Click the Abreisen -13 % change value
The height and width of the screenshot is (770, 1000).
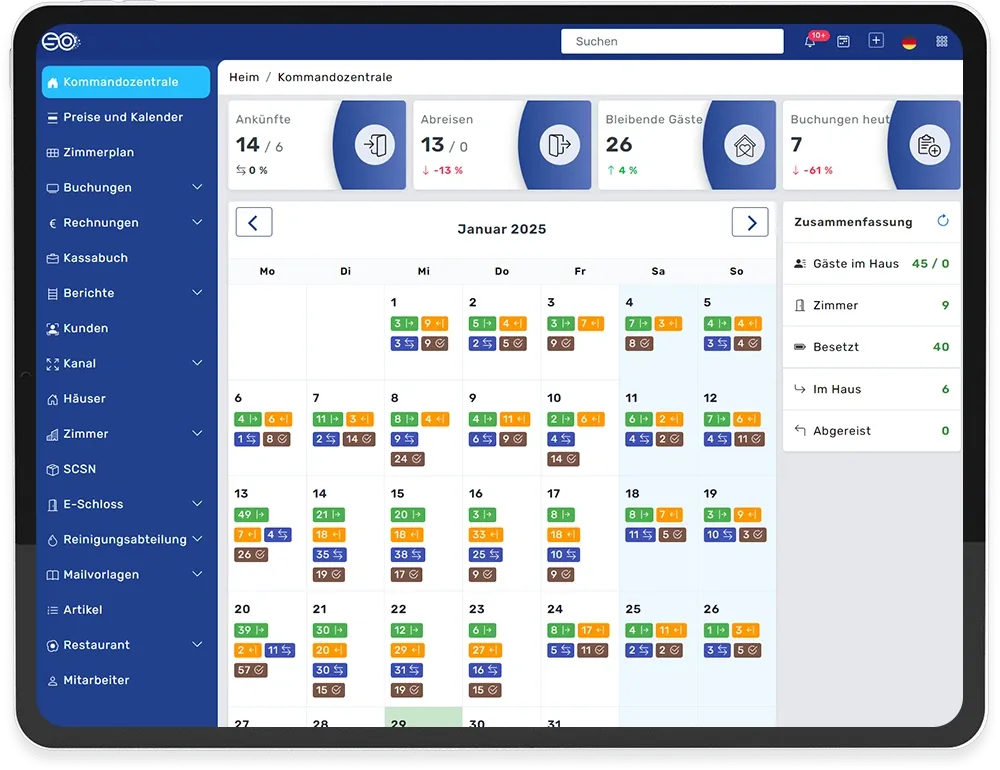click(x=448, y=170)
